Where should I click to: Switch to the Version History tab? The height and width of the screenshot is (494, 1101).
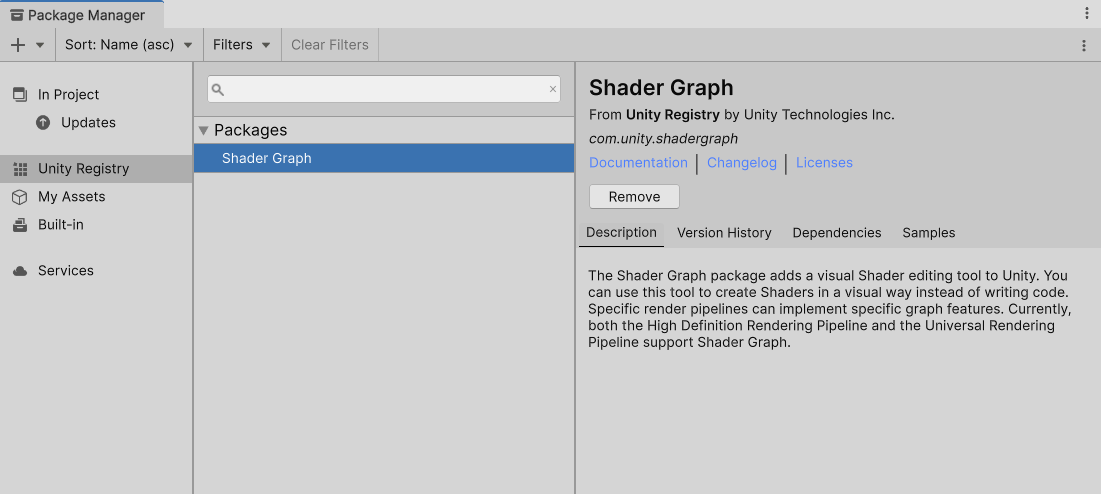tap(724, 233)
